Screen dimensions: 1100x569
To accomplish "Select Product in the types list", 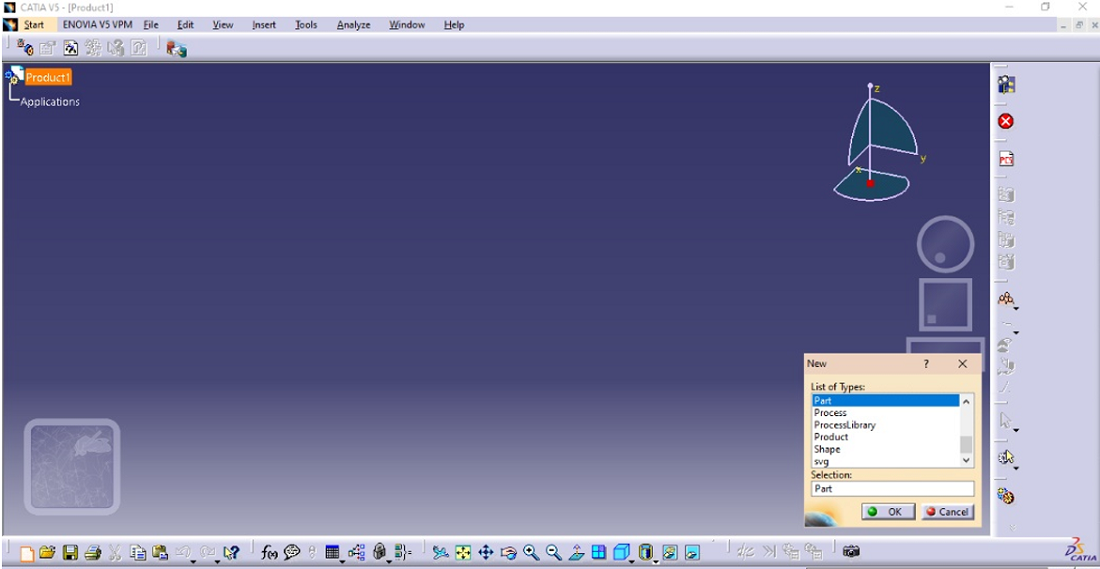I will coord(831,437).
